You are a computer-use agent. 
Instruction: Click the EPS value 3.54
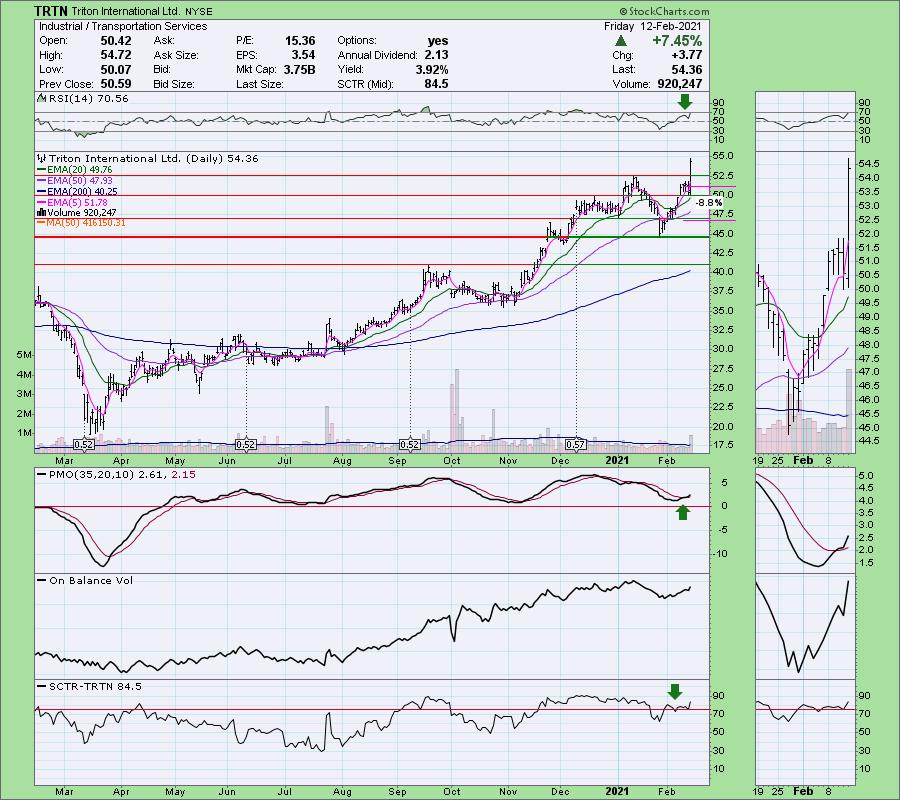click(304, 55)
